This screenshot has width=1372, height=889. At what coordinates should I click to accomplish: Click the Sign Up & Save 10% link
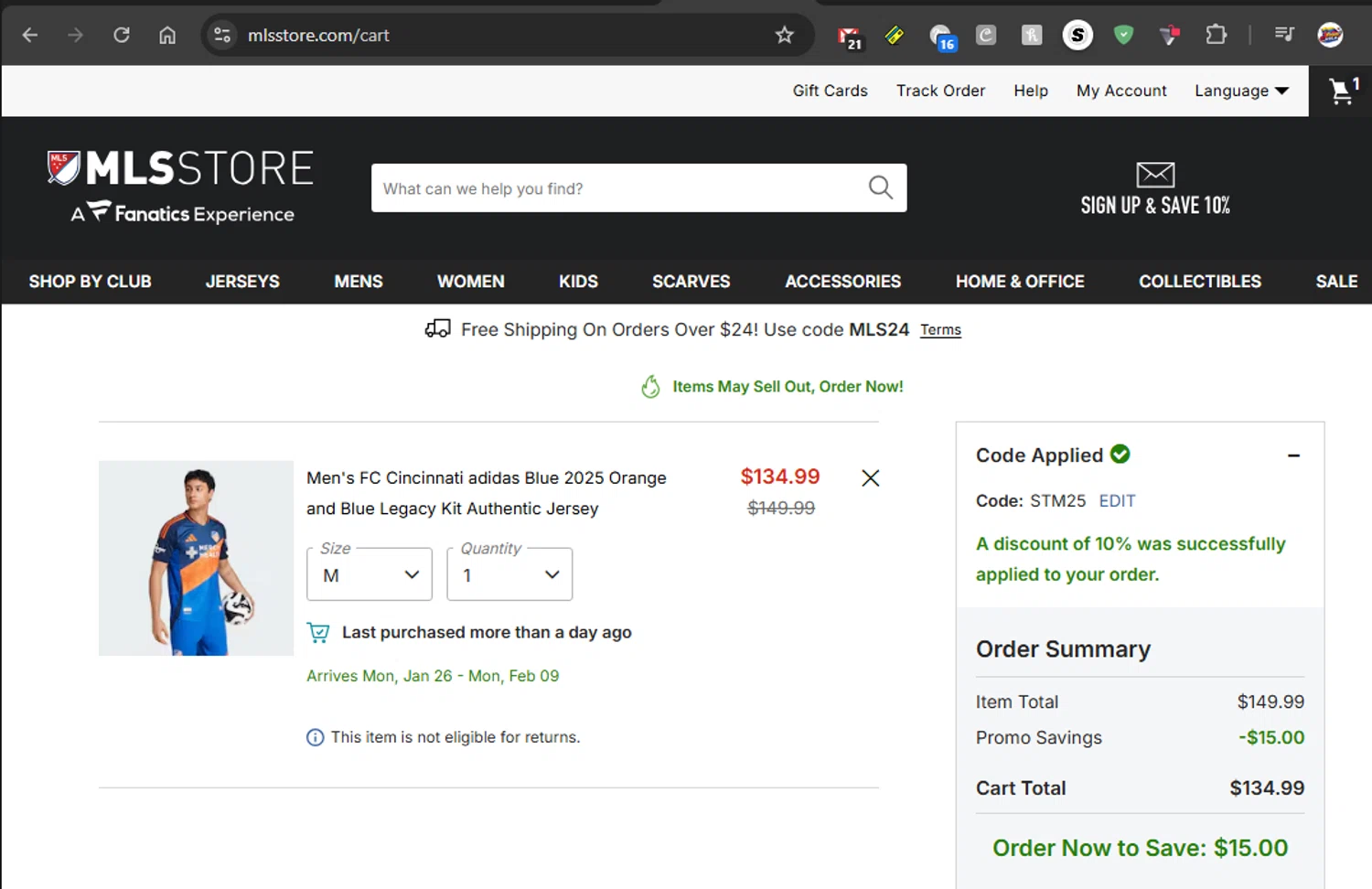pos(1155,206)
